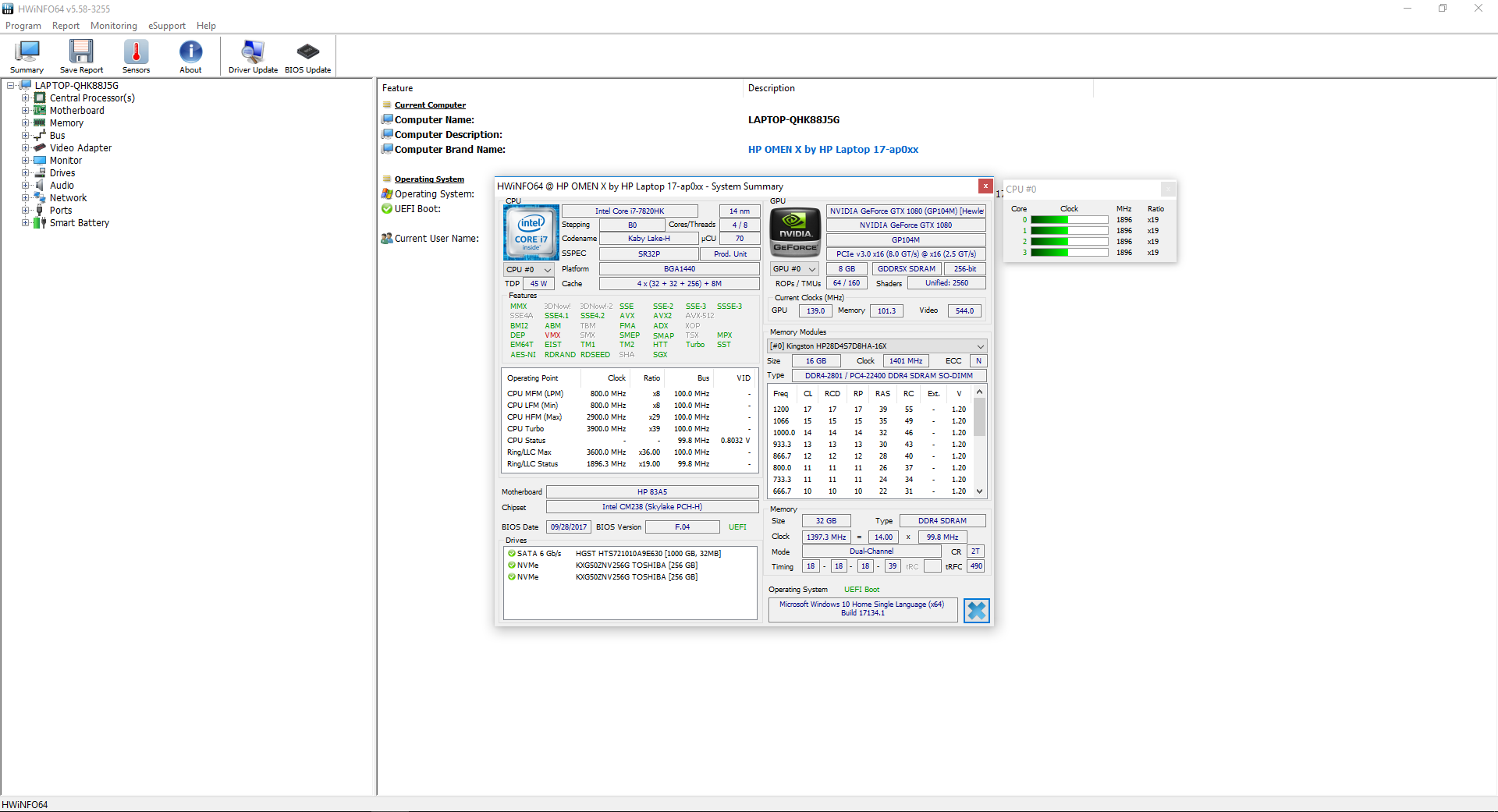Expand the Audio tree node
This screenshot has width=1498, height=812.
pos(26,186)
